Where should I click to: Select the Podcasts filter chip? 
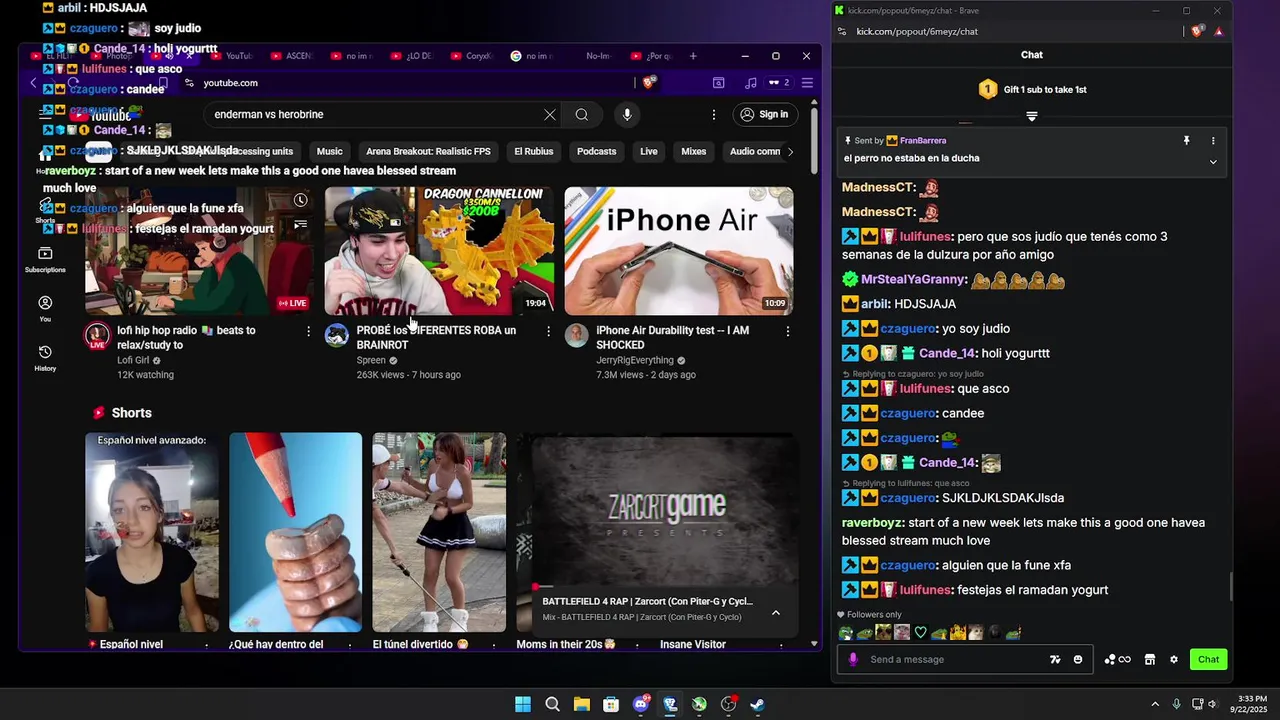pyautogui.click(x=596, y=151)
